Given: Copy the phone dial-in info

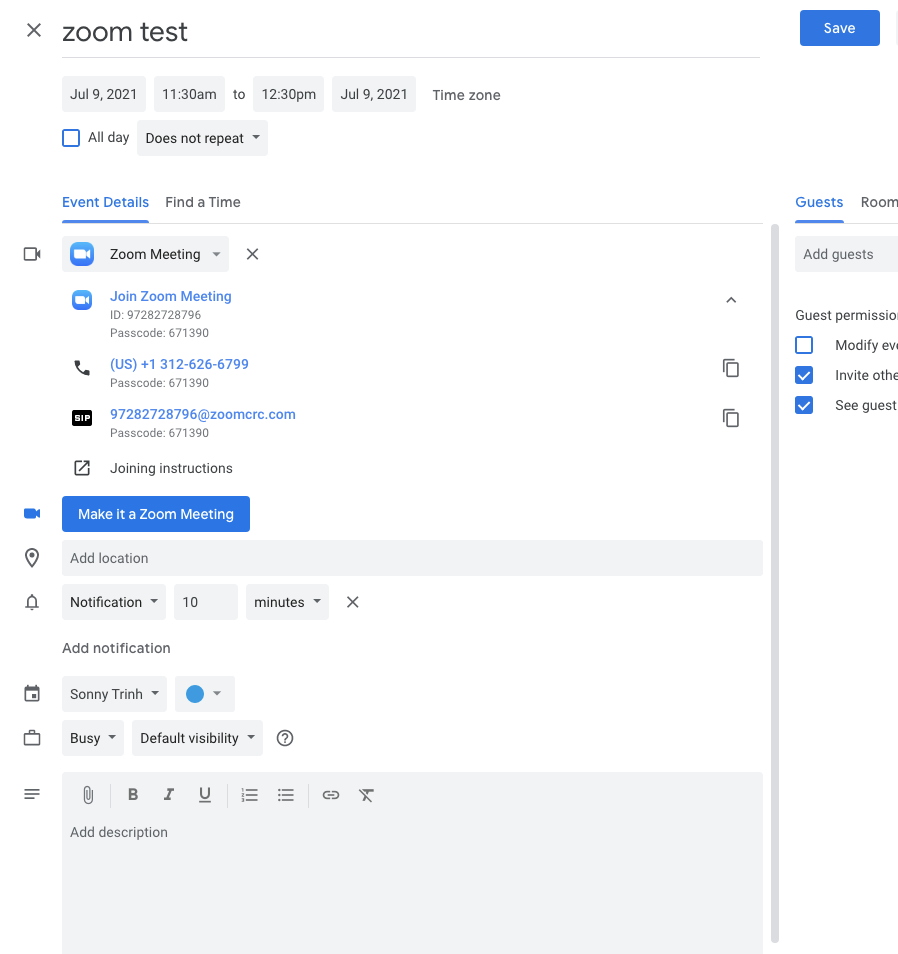Looking at the screenshot, I should (731, 368).
